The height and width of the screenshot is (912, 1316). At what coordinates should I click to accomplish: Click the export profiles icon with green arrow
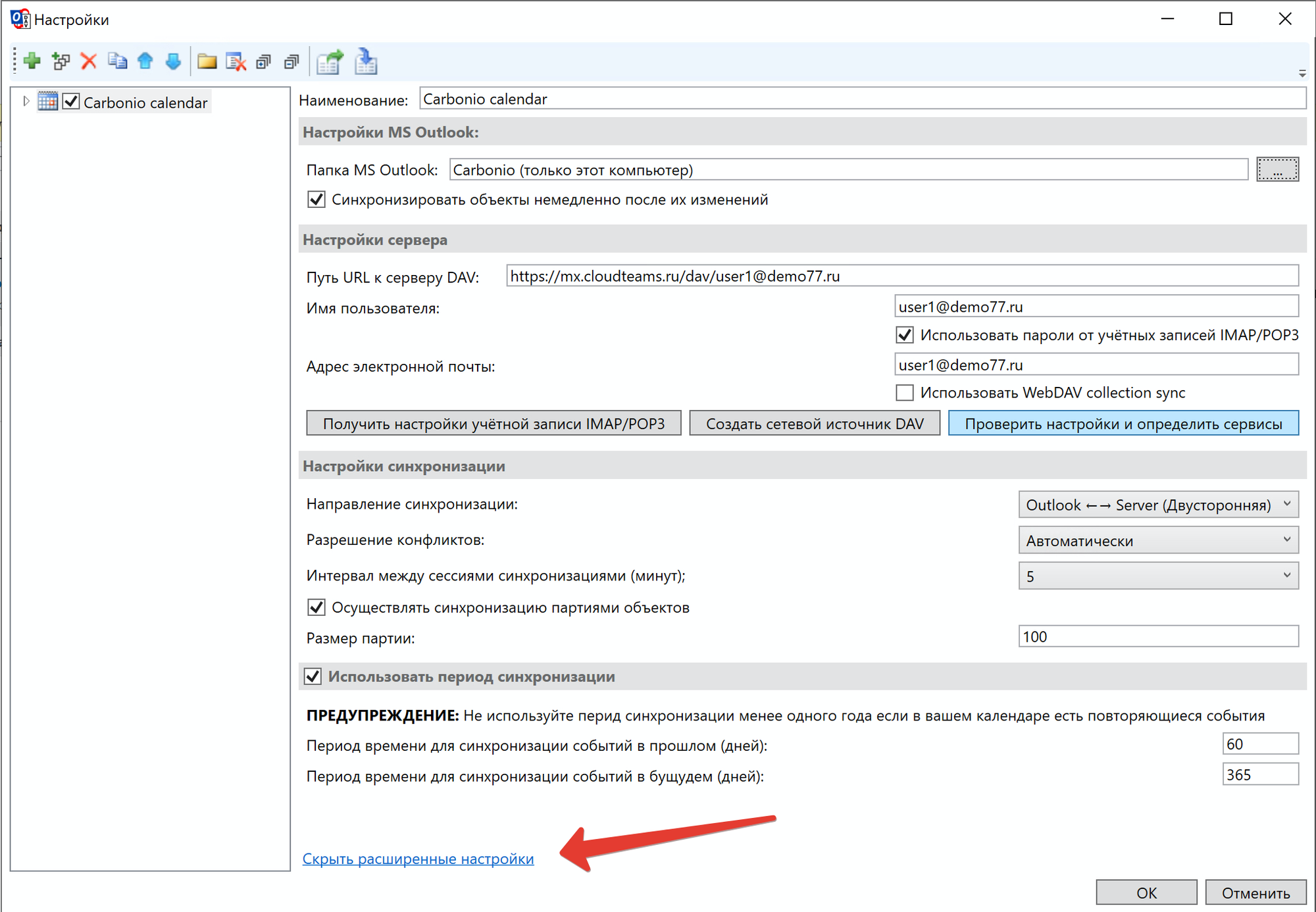(330, 61)
